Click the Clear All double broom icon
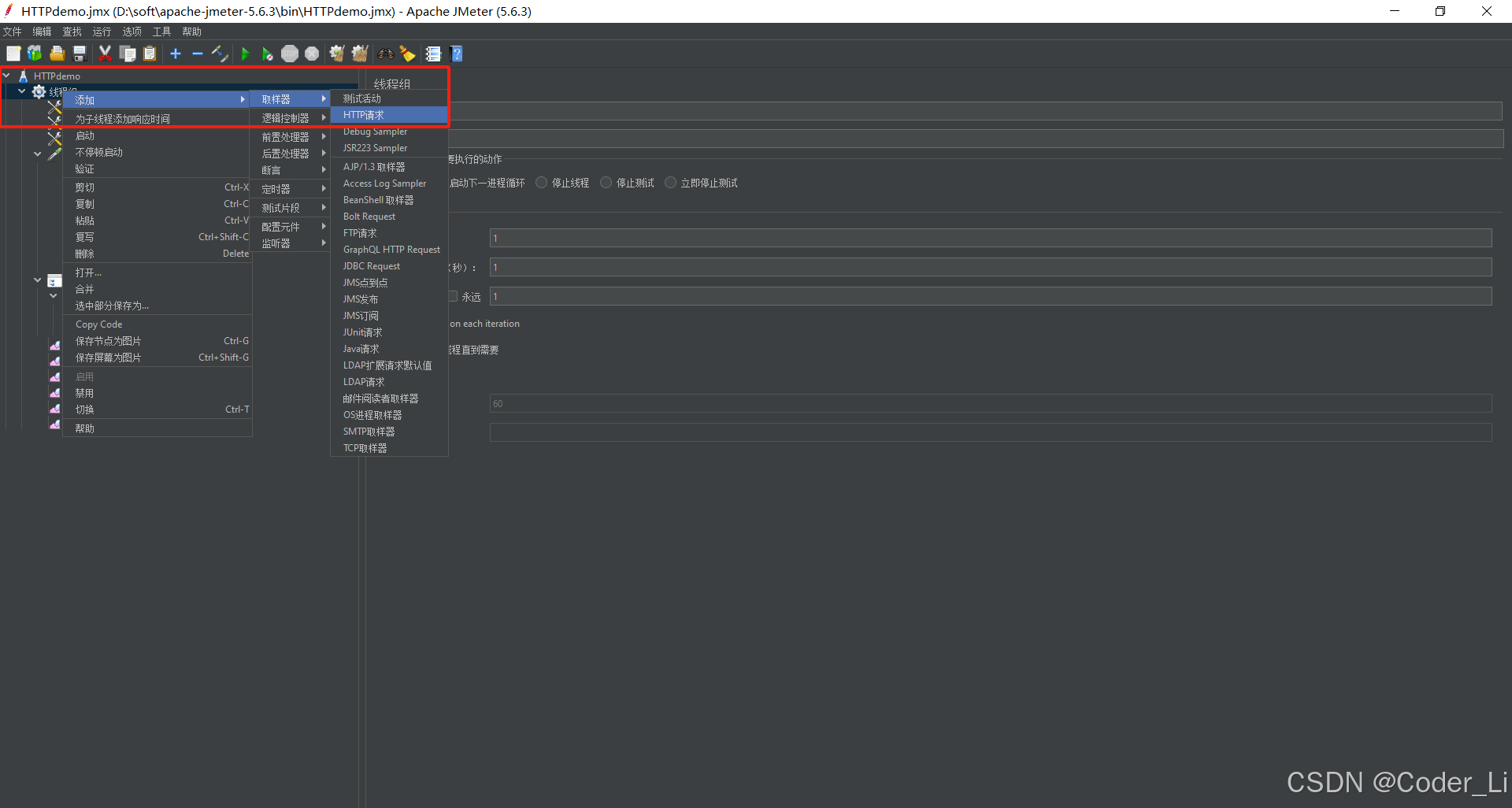The width and height of the screenshot is (1512, 808). tap(360, 54)
